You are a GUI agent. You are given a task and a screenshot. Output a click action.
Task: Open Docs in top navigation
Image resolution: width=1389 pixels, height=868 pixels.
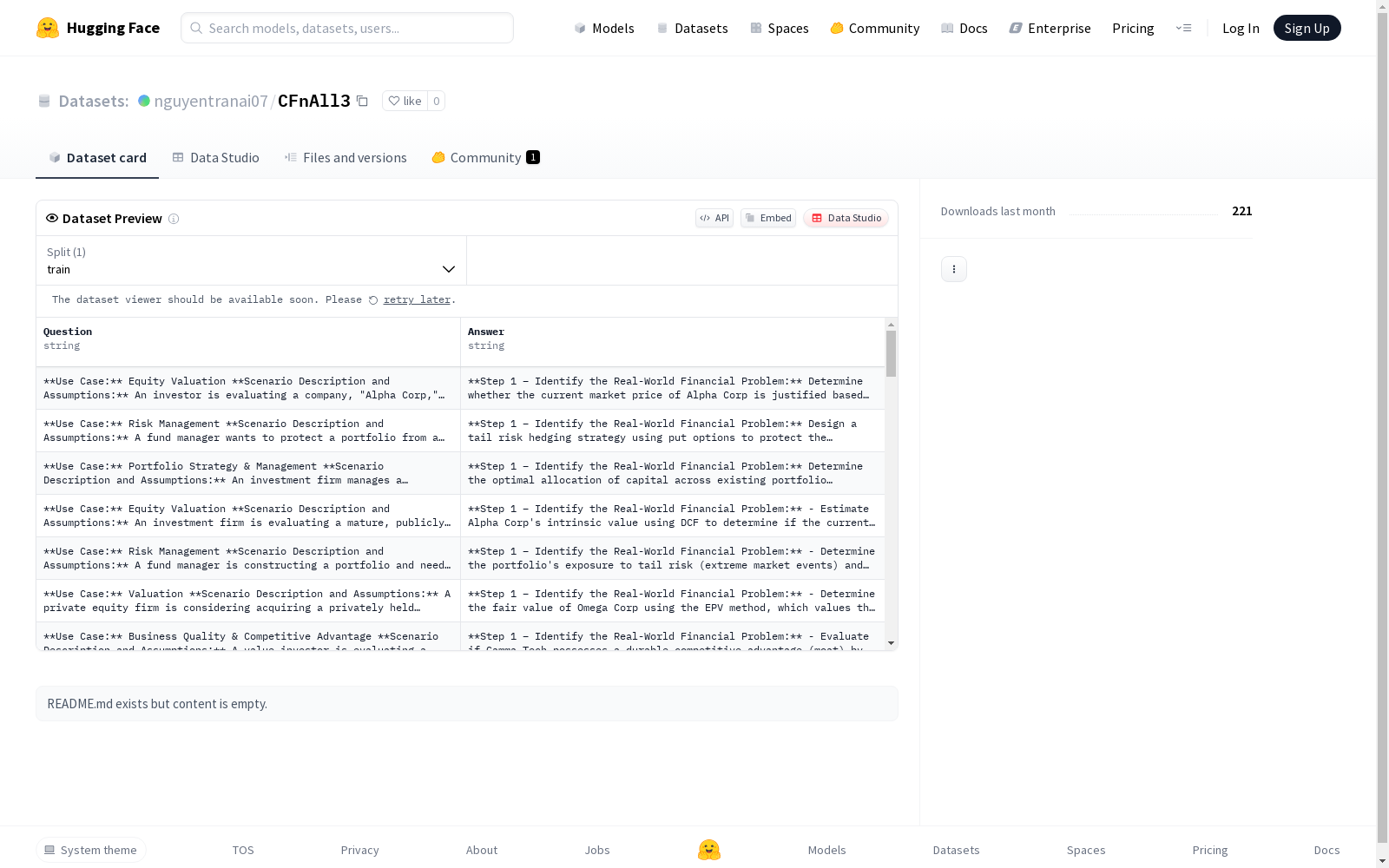tap(964, 28)
